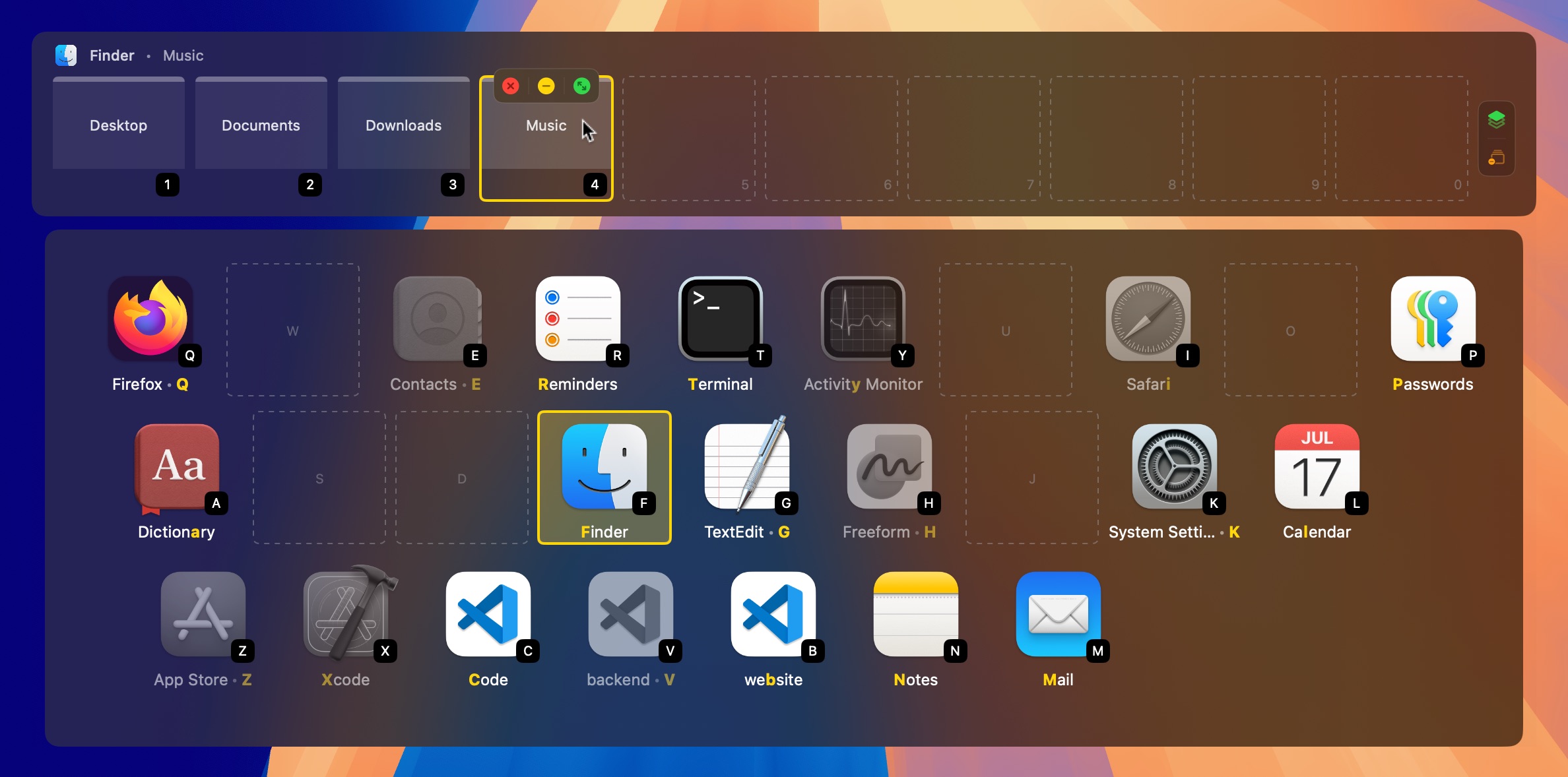This screenshot has width=1568, height=777.
Task: Open the Calendar app showing JUL 17
Action: (x=1317, y=466)
